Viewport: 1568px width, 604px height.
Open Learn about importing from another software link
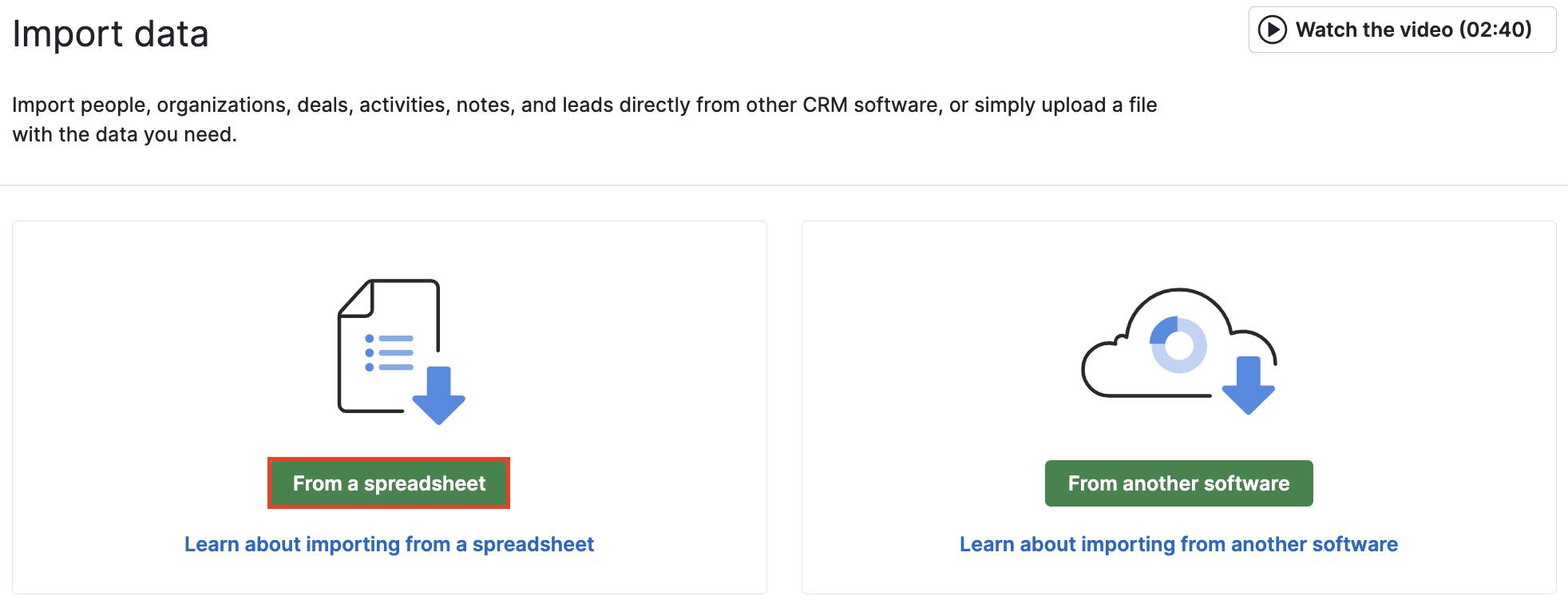point(1178,544)
